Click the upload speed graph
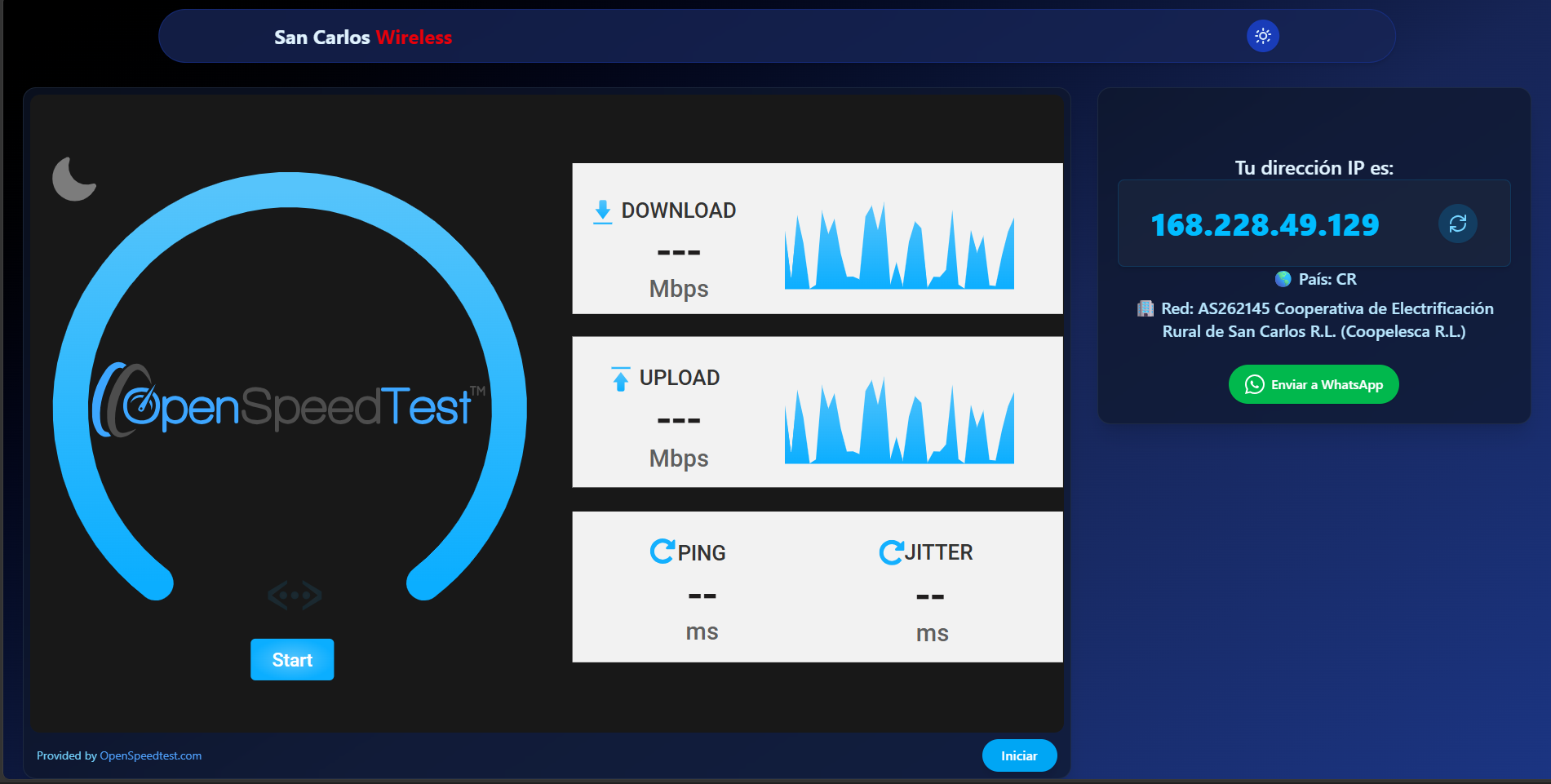This screenshot has width=1551, height=784. [x=899, y=420]
